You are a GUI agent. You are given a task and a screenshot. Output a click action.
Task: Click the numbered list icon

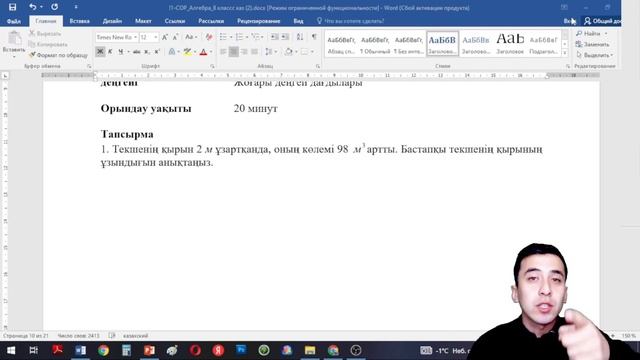pyautogui.click(x=240, y=37)
